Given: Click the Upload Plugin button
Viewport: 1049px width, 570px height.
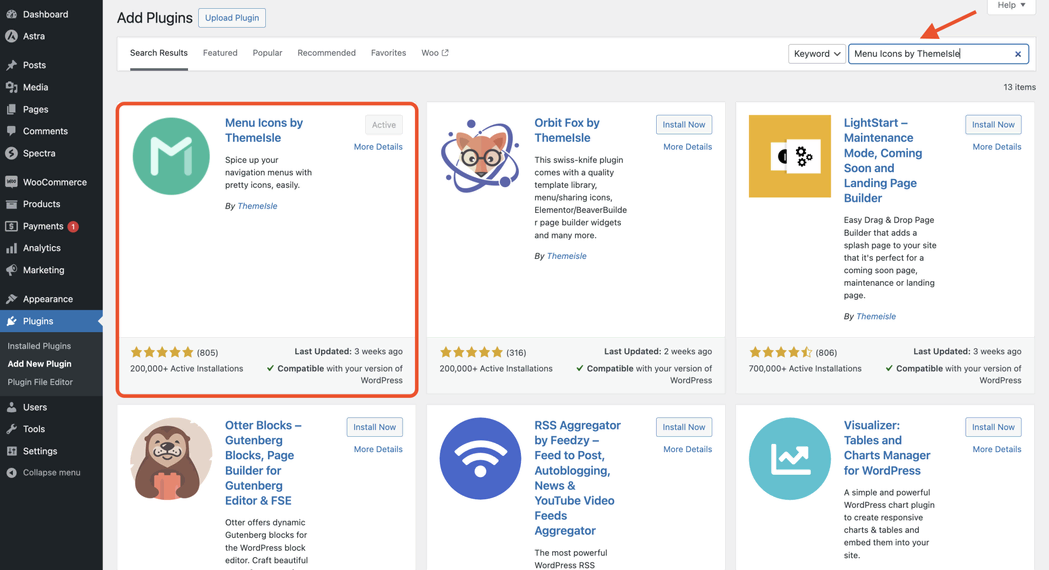Looking at the screenshot, I should [232, 18].
